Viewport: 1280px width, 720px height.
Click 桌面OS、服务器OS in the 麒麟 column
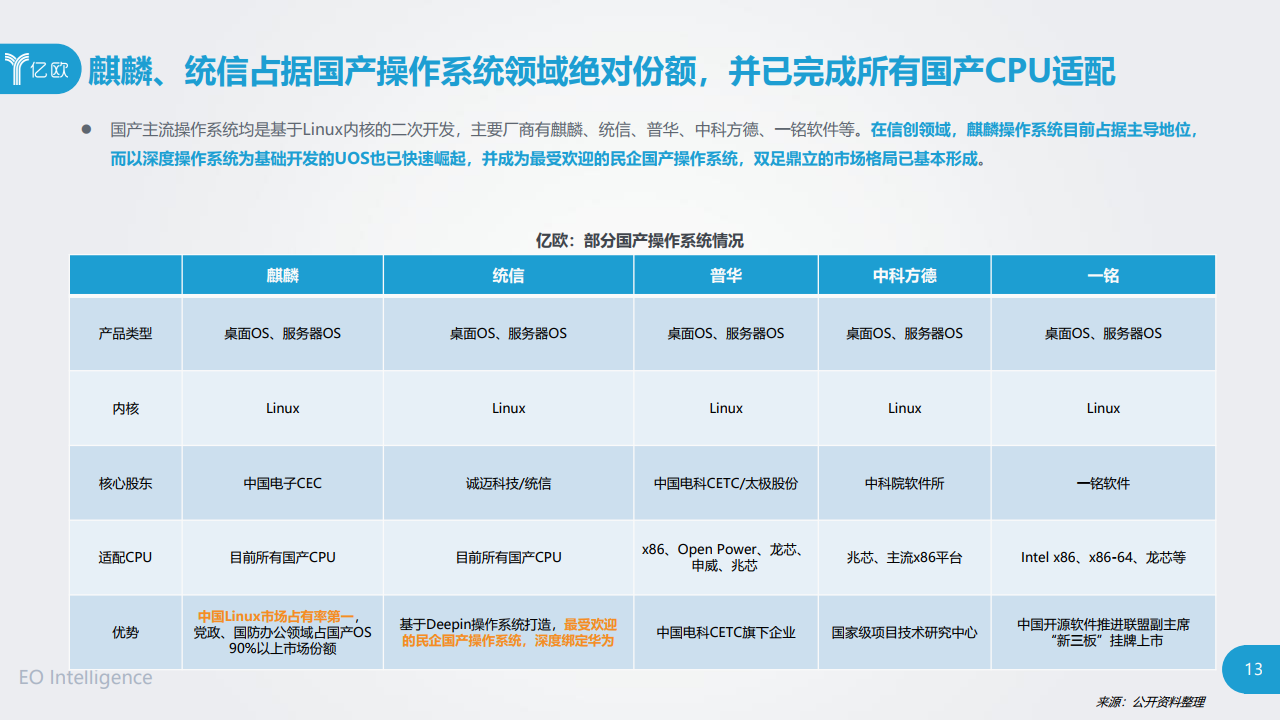click(283, 333)
